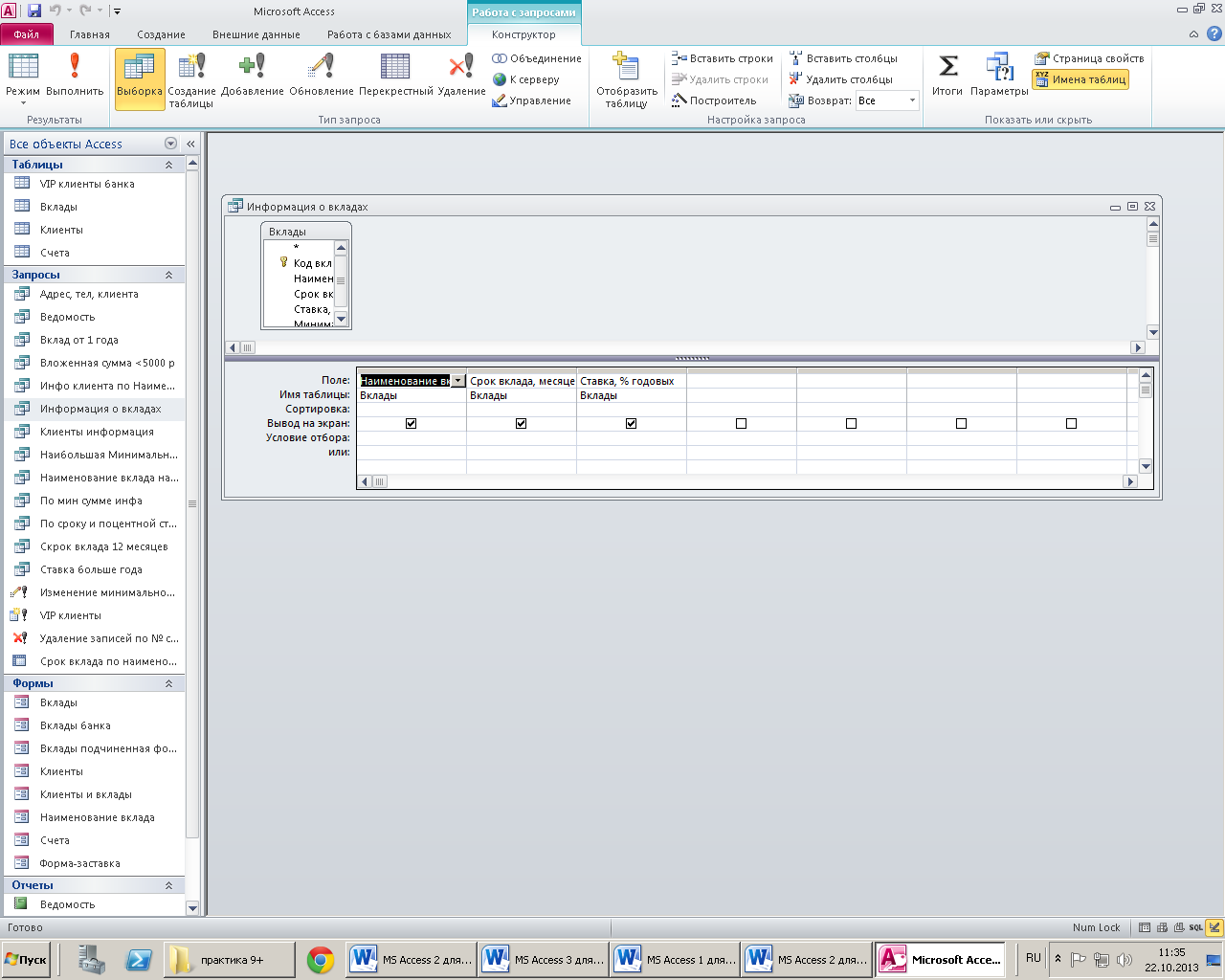Viewport: 1225px width, 980px height.
Task: Collapse the Таблицы group
Action: point(169,165)
